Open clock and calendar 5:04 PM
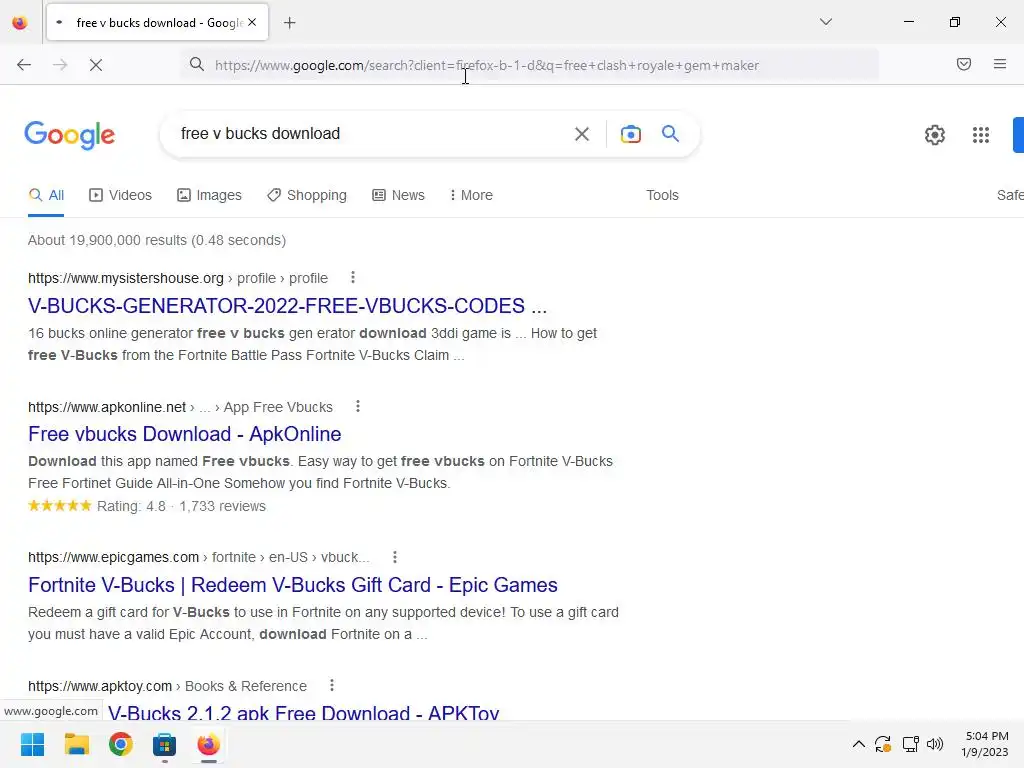This screenshot has width=1024, height=768. [985, 744]
